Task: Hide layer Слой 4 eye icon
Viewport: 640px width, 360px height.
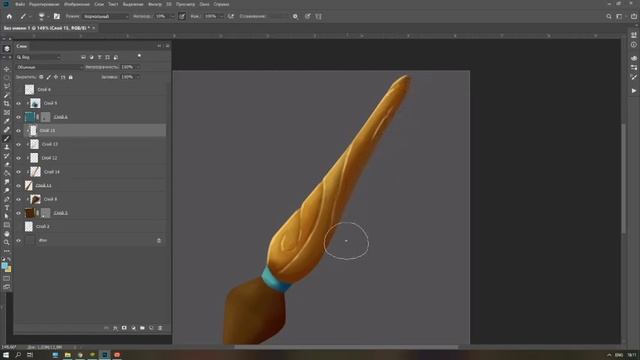Action: coord(18,117)
